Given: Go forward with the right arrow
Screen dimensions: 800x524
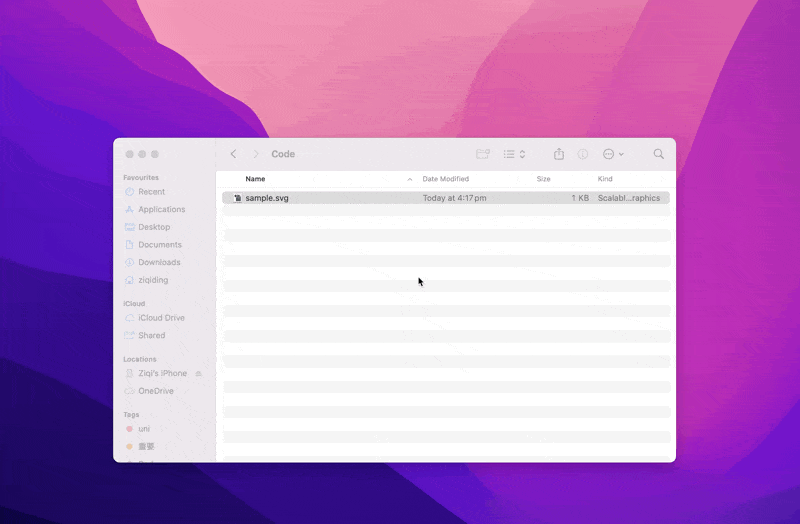Looking at the screenshot, I should pyautogui.click(x=256, y=154).
